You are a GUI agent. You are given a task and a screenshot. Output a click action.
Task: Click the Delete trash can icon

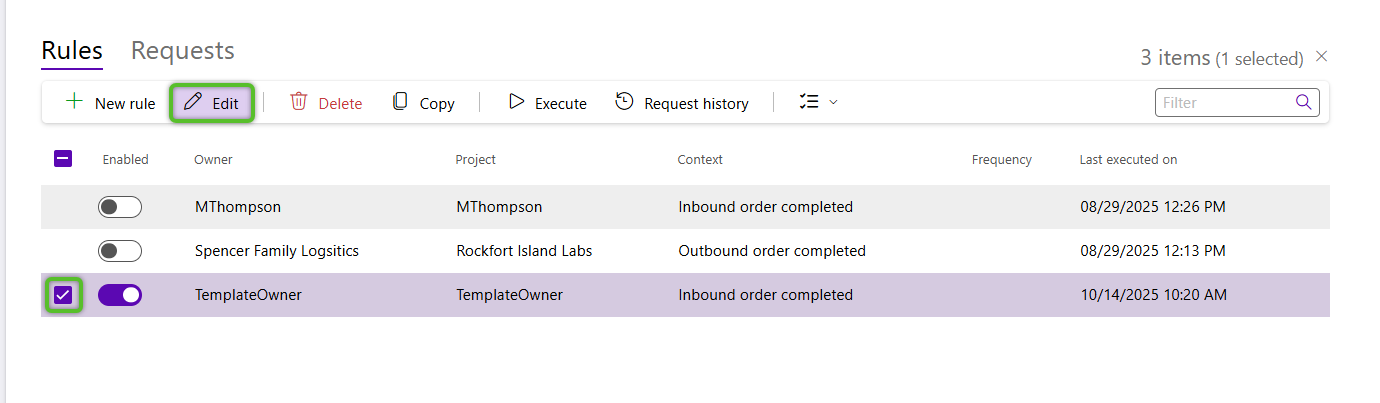click(x=299, y=102)
